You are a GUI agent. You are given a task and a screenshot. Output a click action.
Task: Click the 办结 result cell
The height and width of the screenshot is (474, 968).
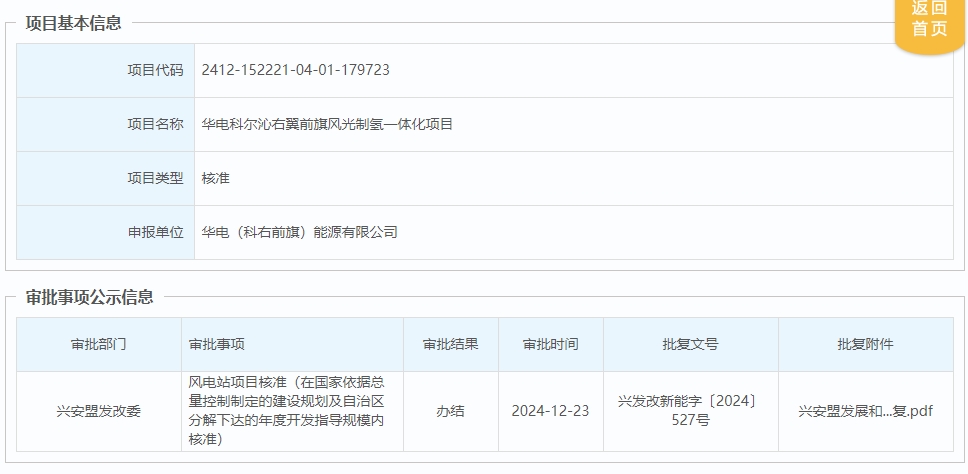tap(451, 412)
